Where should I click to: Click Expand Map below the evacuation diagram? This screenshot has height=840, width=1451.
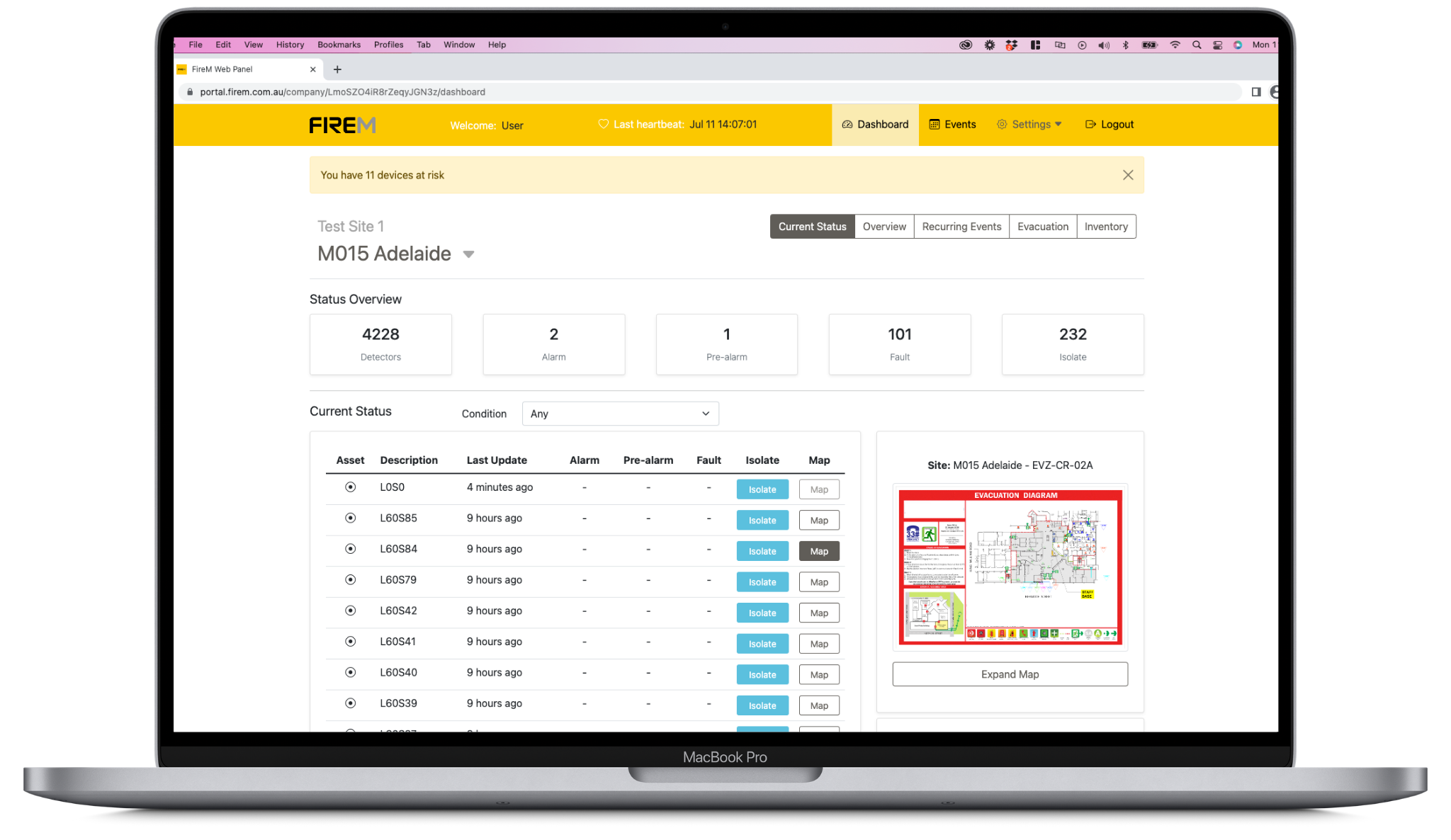tap(1009, 674)
